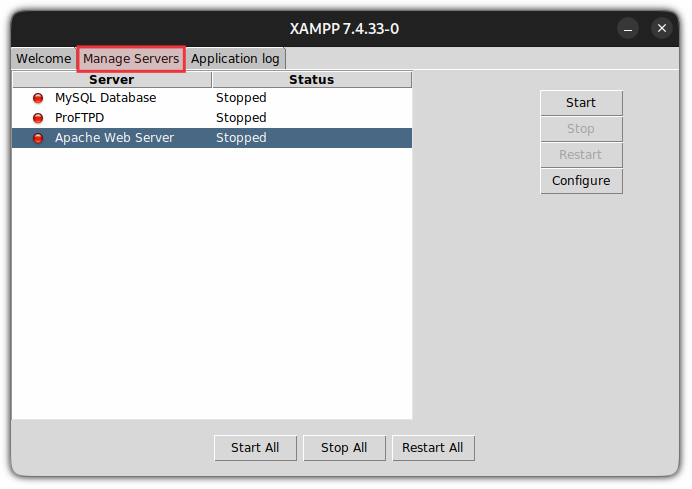Open Configure for the selected server
The height and width of the screenshot is (489, 692).
click(581, 181)
